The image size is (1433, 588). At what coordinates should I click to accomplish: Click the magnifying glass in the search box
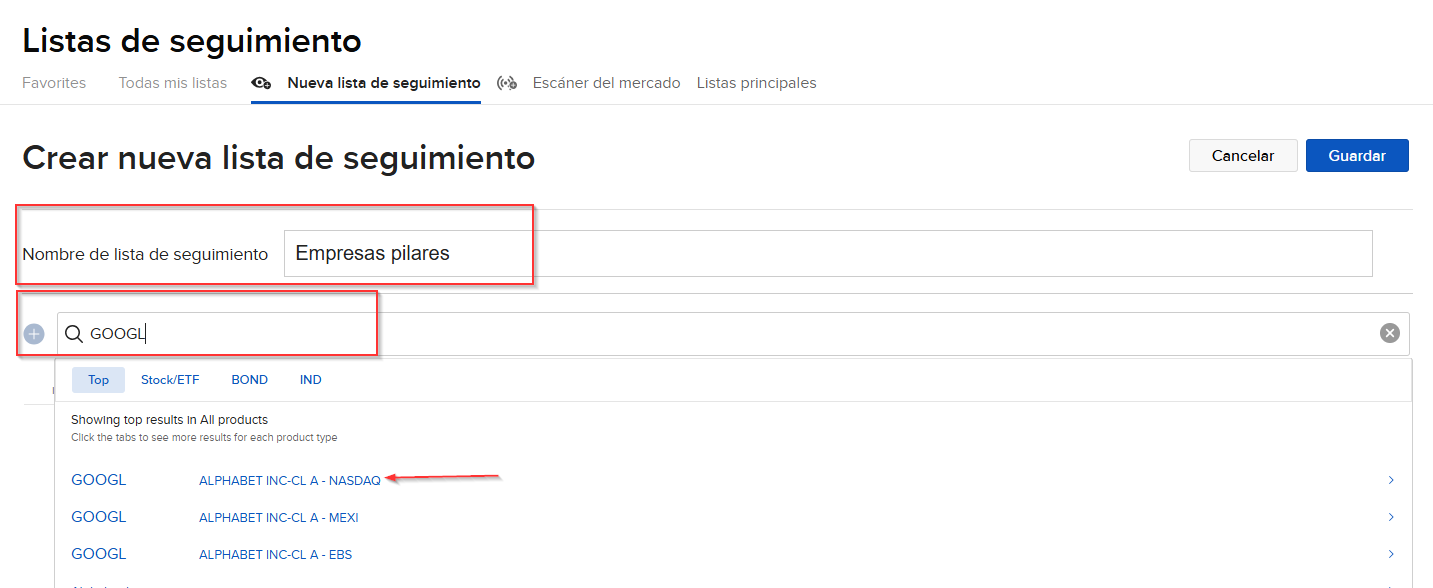click(x=74, y=333)
